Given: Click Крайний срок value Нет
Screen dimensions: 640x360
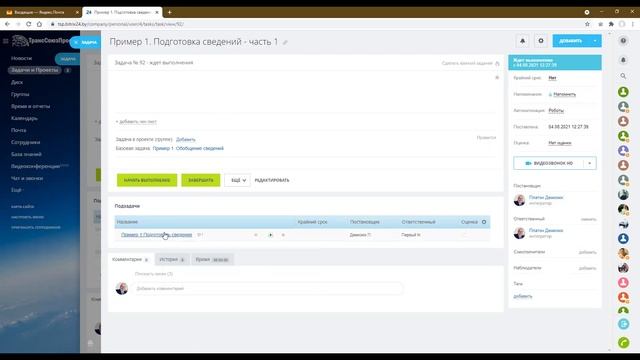Looking at the screenshot, I should [552, 78].
